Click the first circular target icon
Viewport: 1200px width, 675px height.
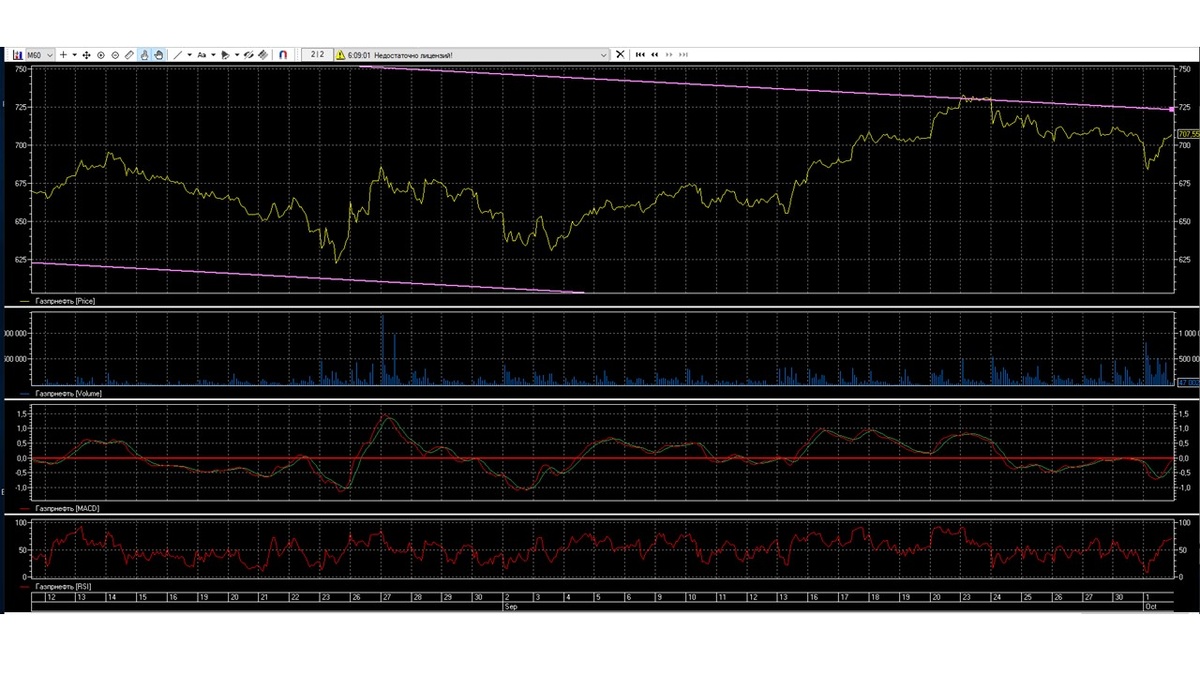[x=101, y=55]
